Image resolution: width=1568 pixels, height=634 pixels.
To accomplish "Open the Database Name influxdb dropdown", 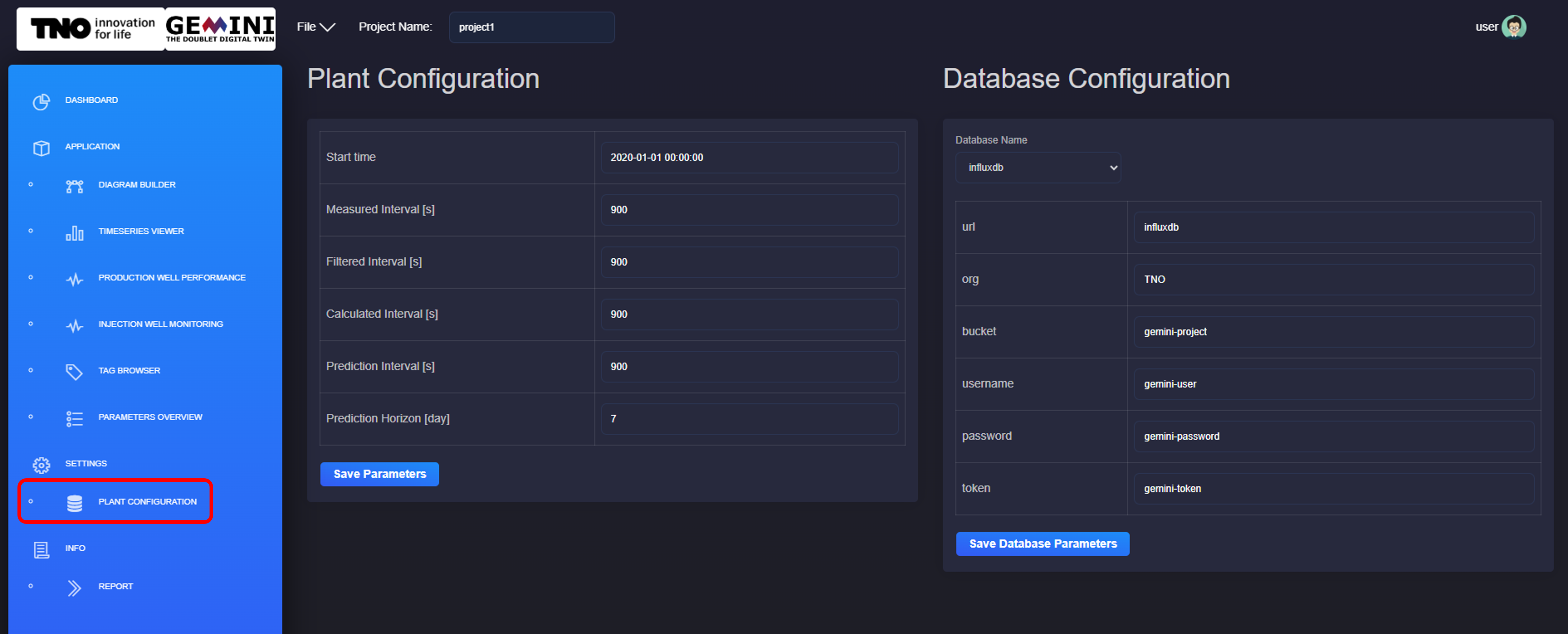I will coord(1037,167).
